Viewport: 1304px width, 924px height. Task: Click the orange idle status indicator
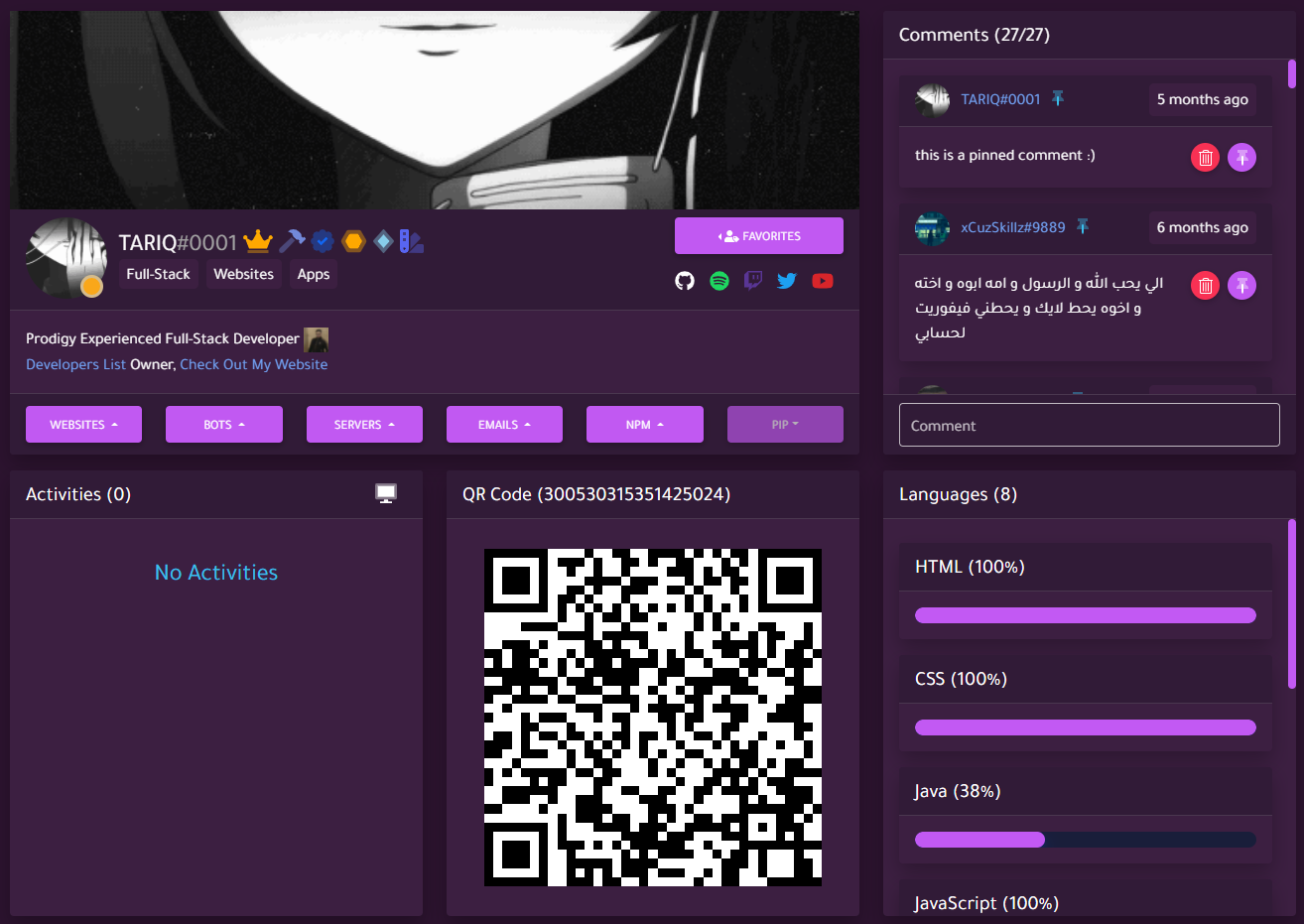pos(91,286)
